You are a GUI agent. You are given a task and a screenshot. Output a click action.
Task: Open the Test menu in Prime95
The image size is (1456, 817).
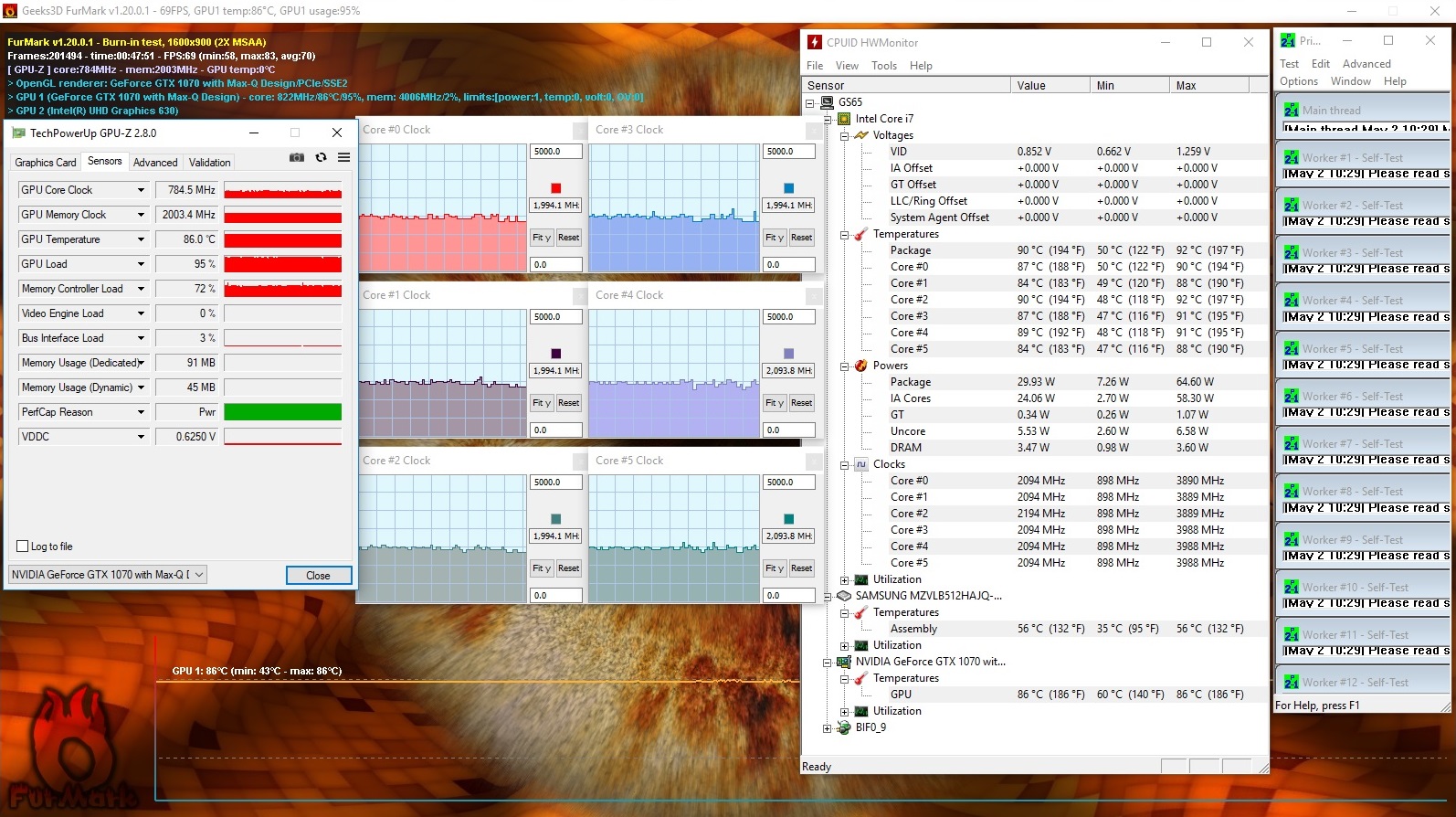[x=1289, y=64]
